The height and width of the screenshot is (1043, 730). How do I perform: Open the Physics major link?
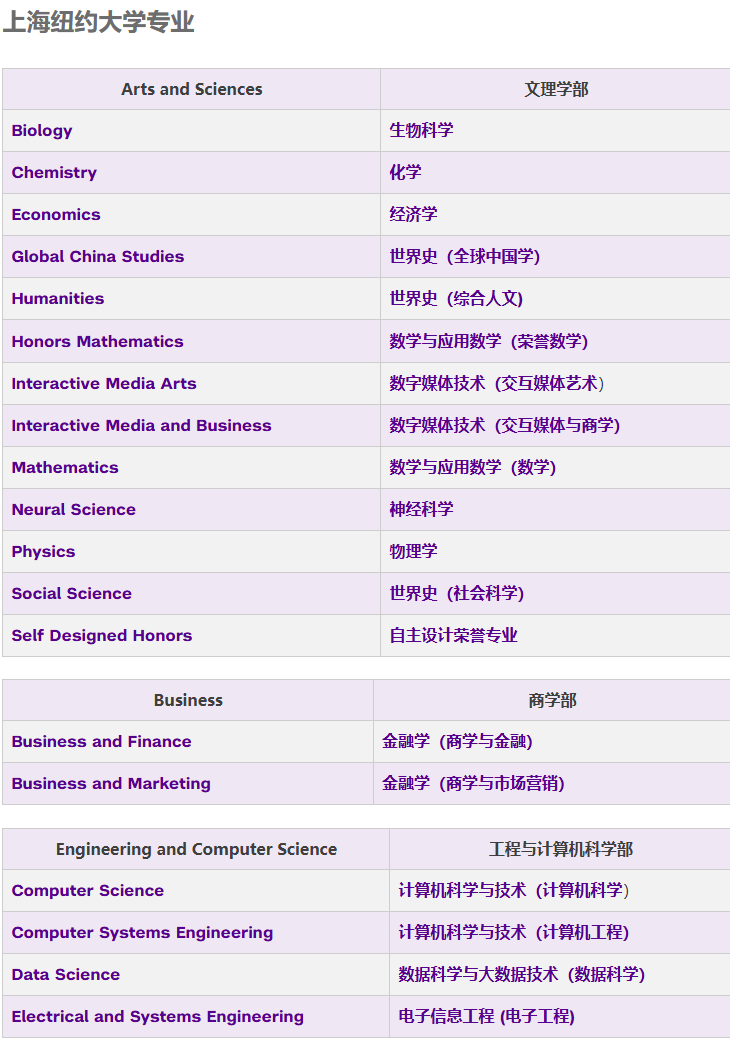coord(43,551)
